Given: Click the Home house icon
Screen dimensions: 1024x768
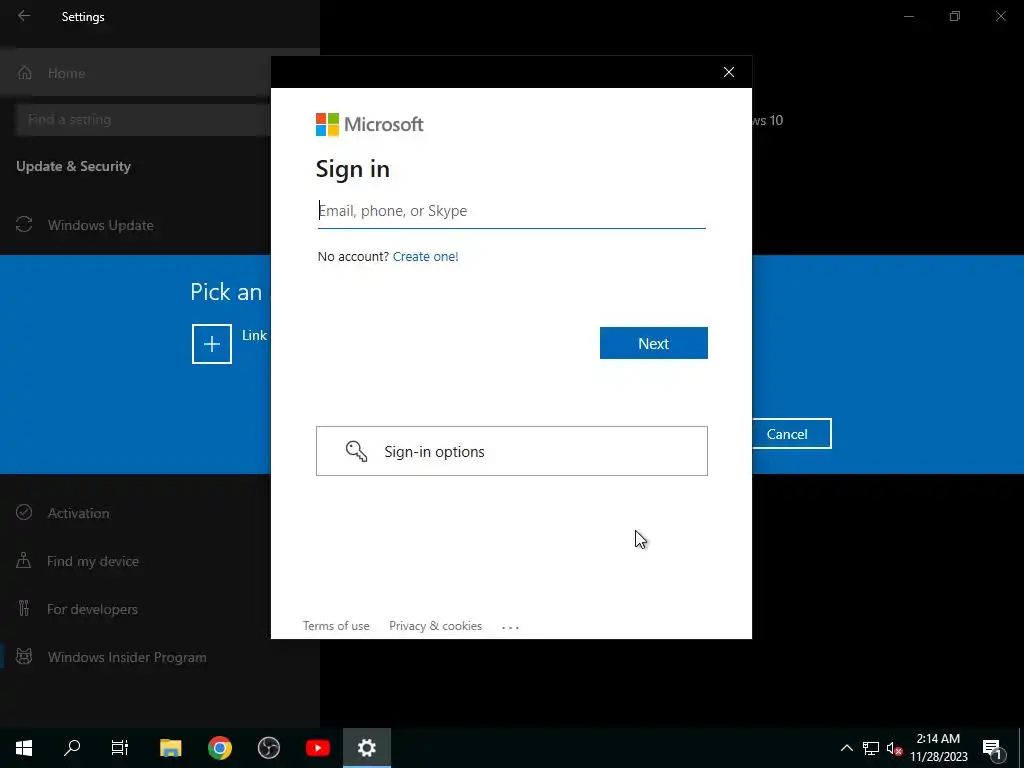Looking at the screenshot, I should tap(25, 72).
